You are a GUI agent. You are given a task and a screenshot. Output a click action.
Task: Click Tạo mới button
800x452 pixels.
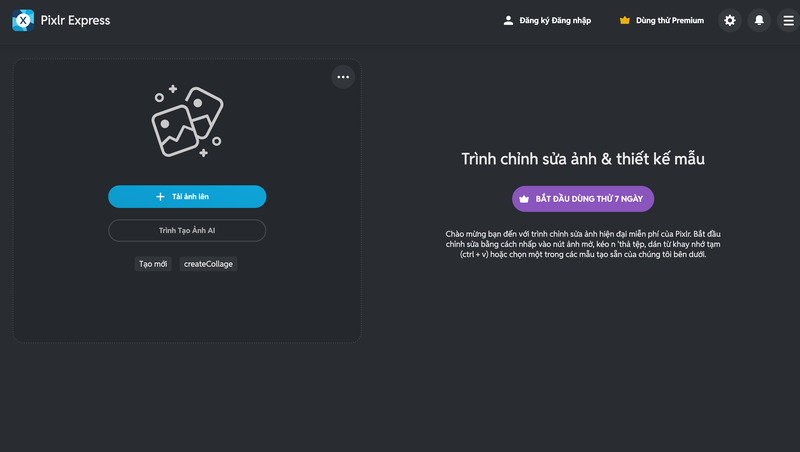153,264
